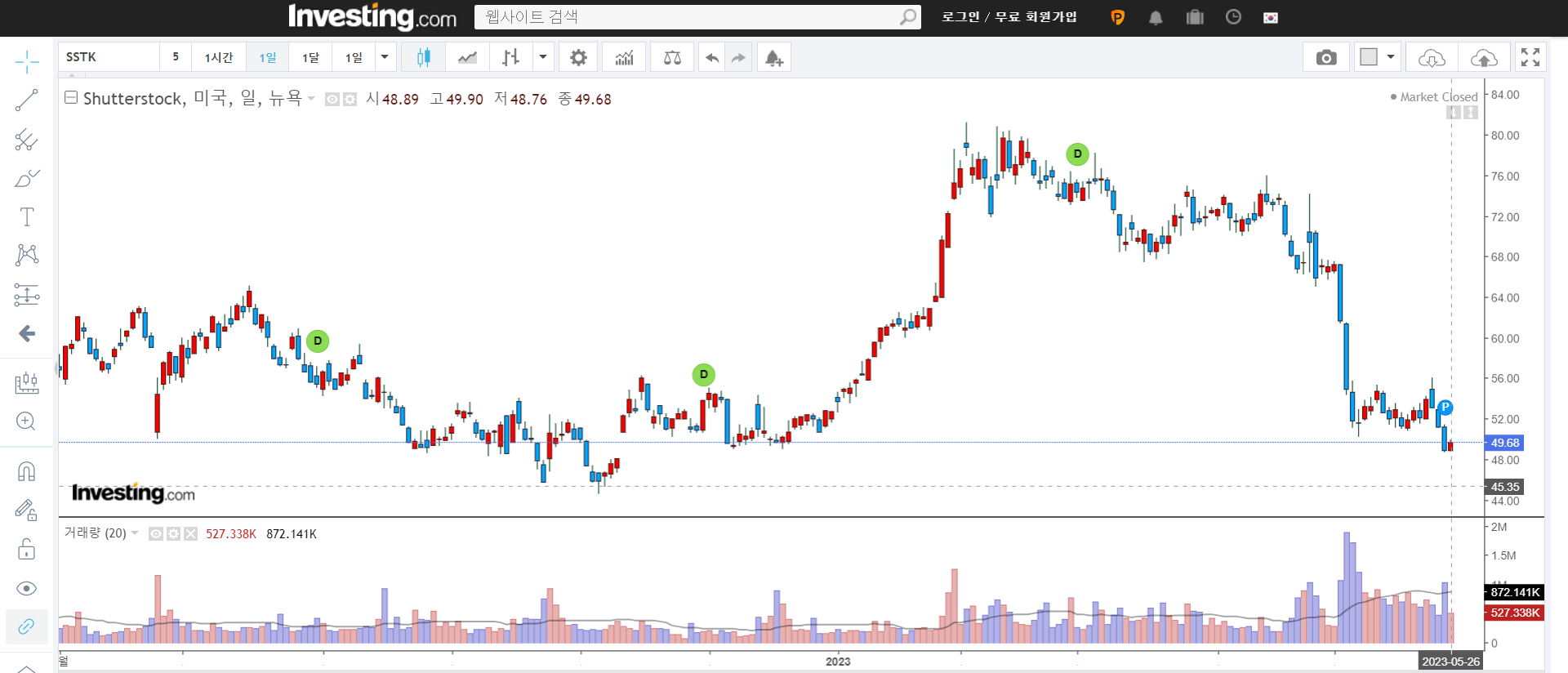Expand the 거래량 (20) indicator dropdown
The height and width of the screenshot is (673, 1568).
(135, 533)
